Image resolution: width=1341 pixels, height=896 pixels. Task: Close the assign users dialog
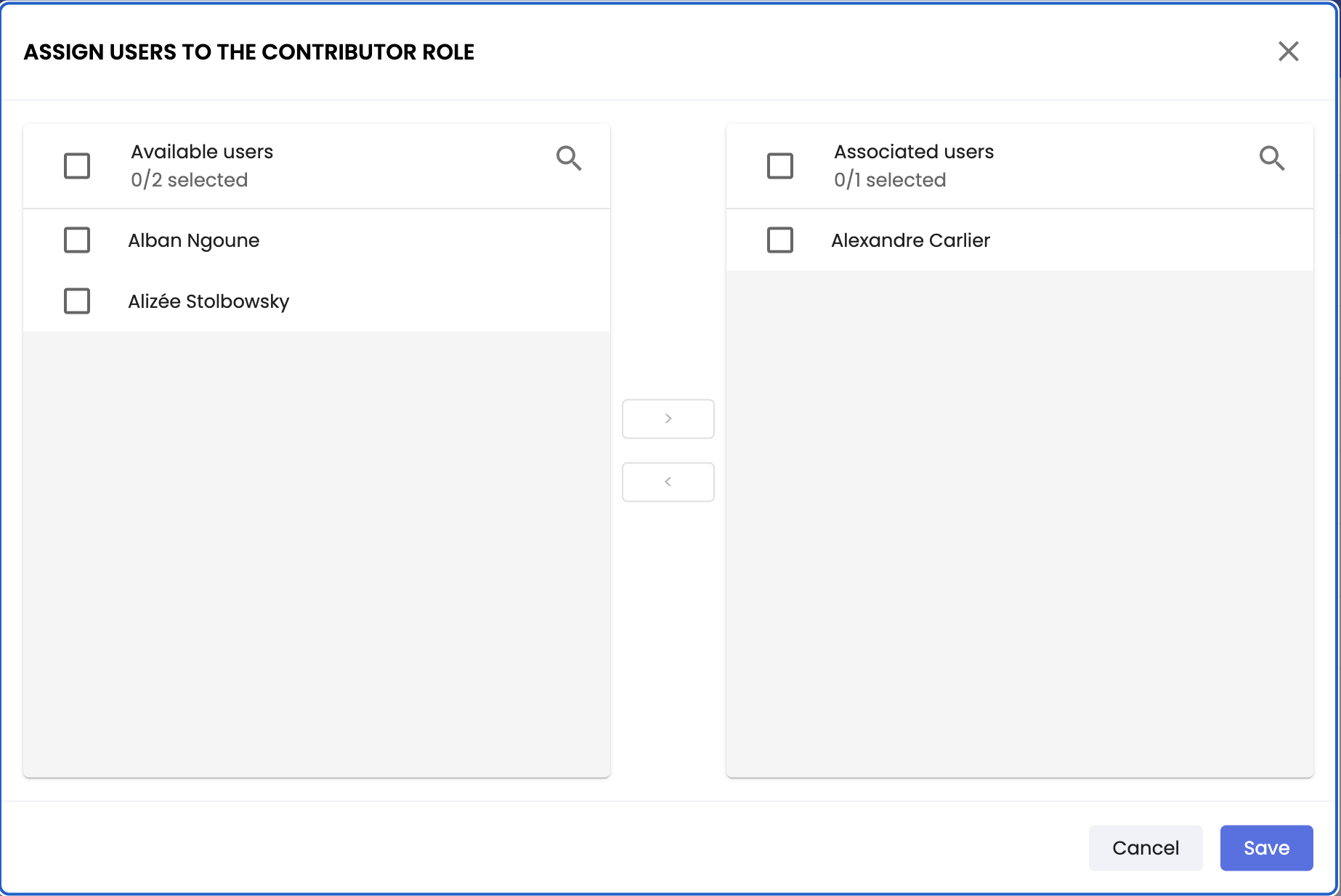click(x=1288, y=52)
